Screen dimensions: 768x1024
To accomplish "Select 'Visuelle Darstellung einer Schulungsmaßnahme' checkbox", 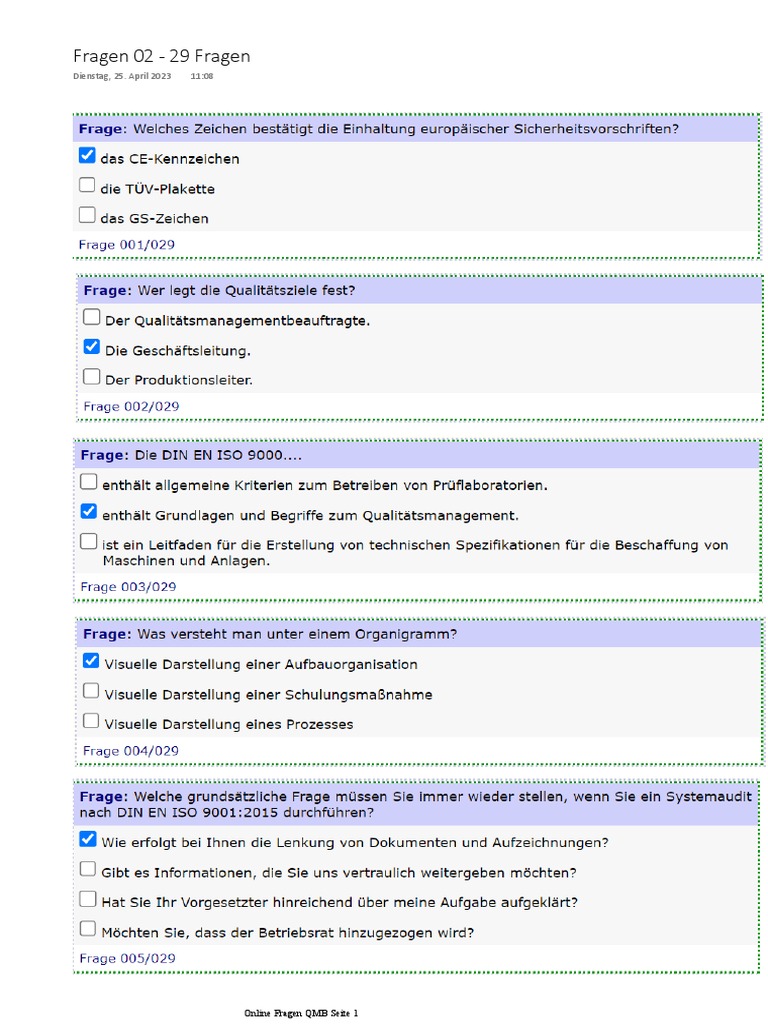I will pos(91,691).
